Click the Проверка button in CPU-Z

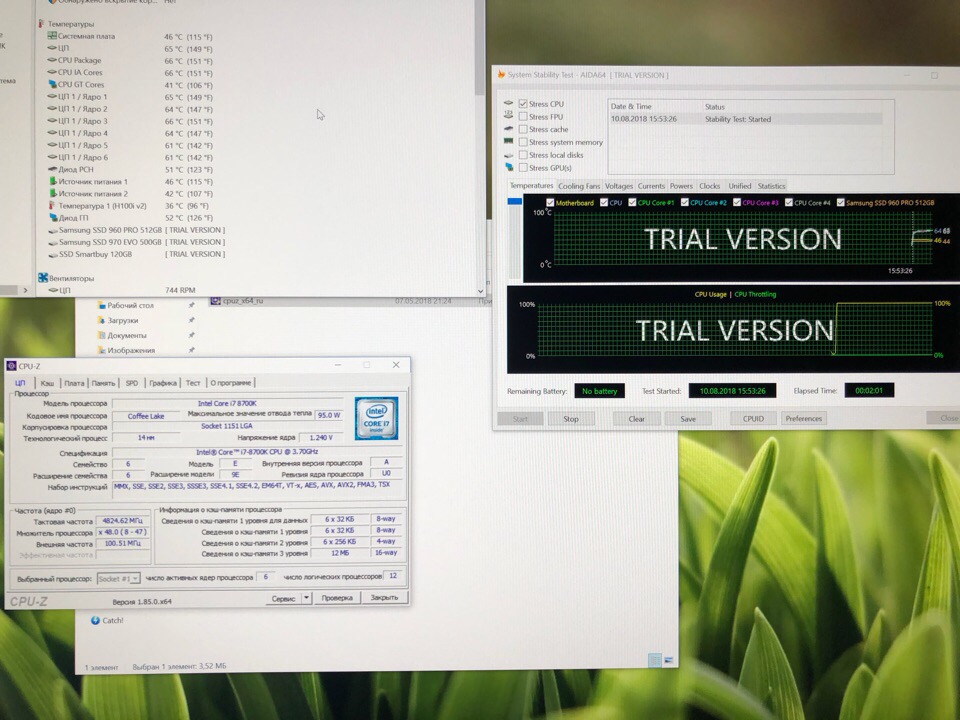337,598
